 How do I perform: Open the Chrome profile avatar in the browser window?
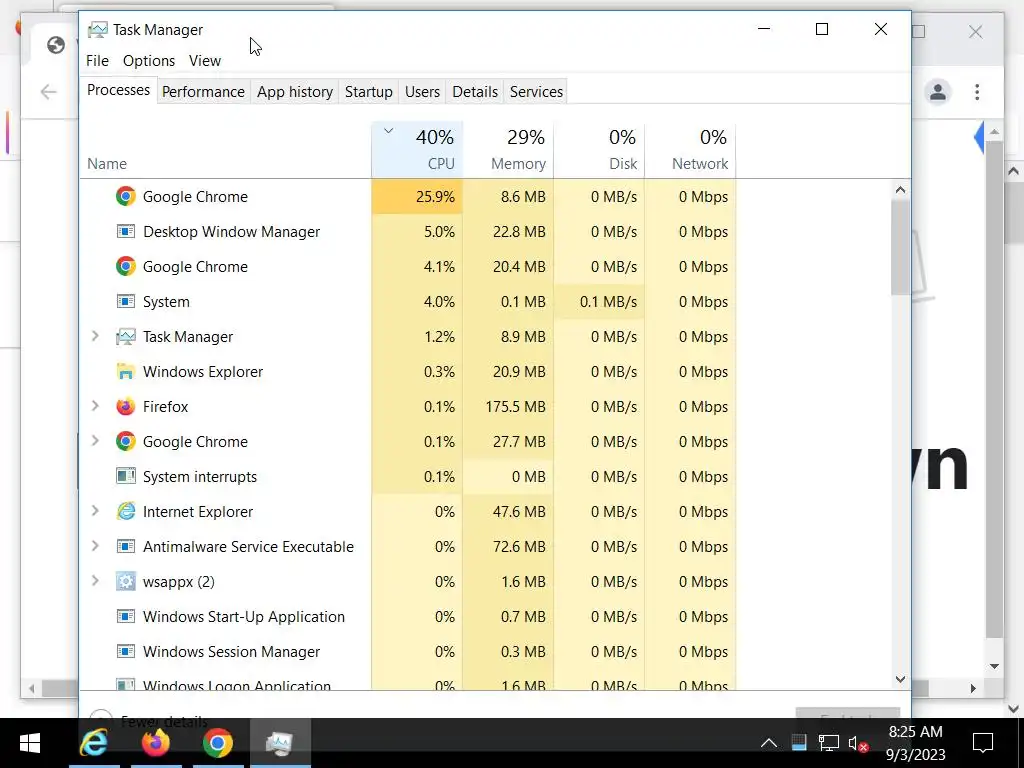click(938, 91)
